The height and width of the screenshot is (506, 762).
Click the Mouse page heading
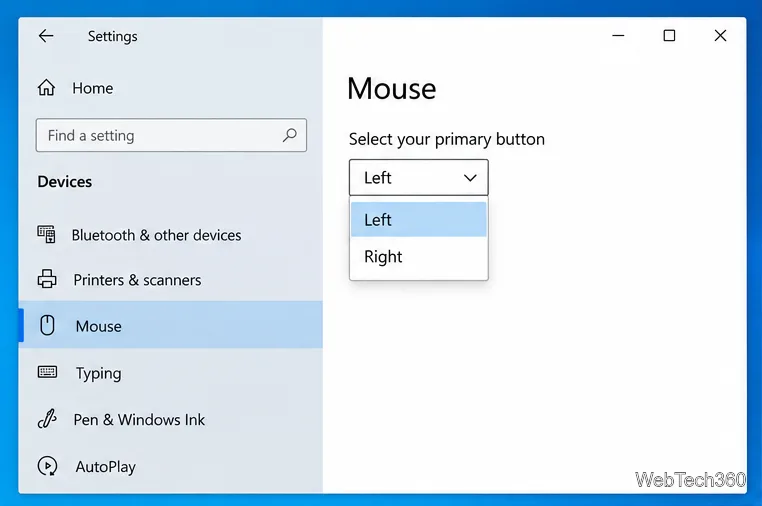pos(392,88)
